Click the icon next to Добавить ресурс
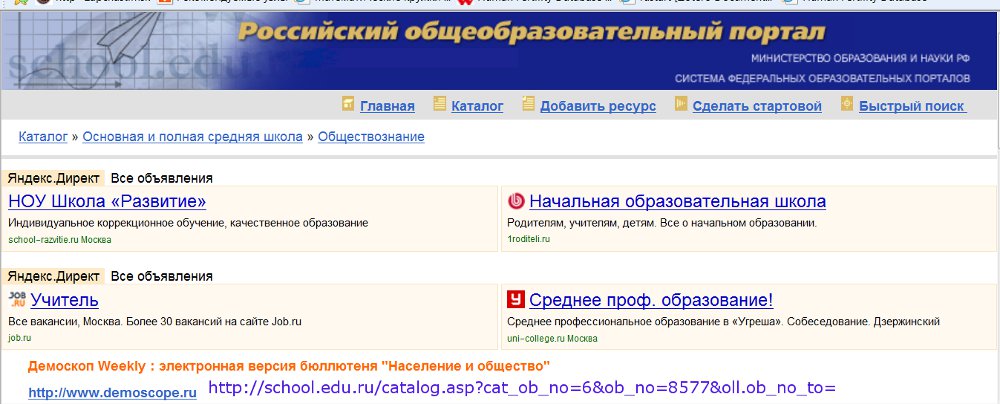The image size is (1000, 404). coord(528,104)
